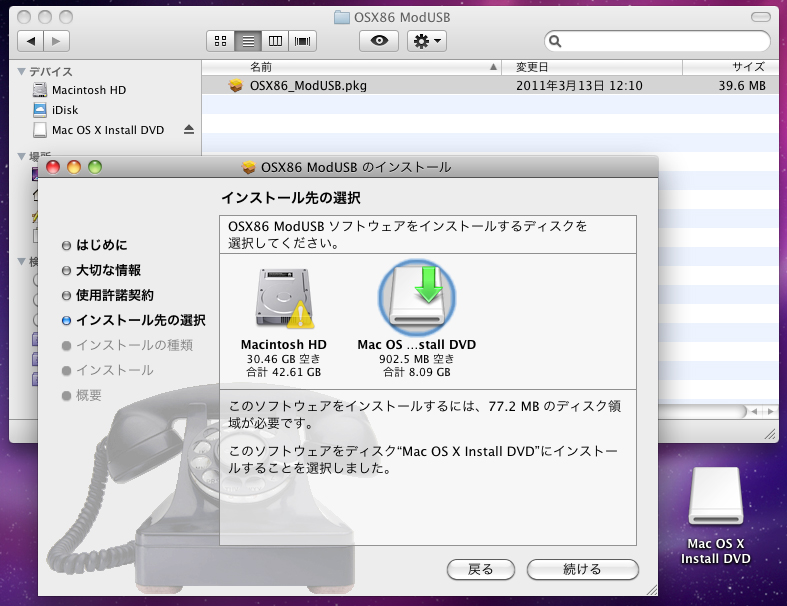The height and width of the screenshot is (606, 787).
Task: Click the Install DVD sidebar drive icon
Action: click(40, 130)
